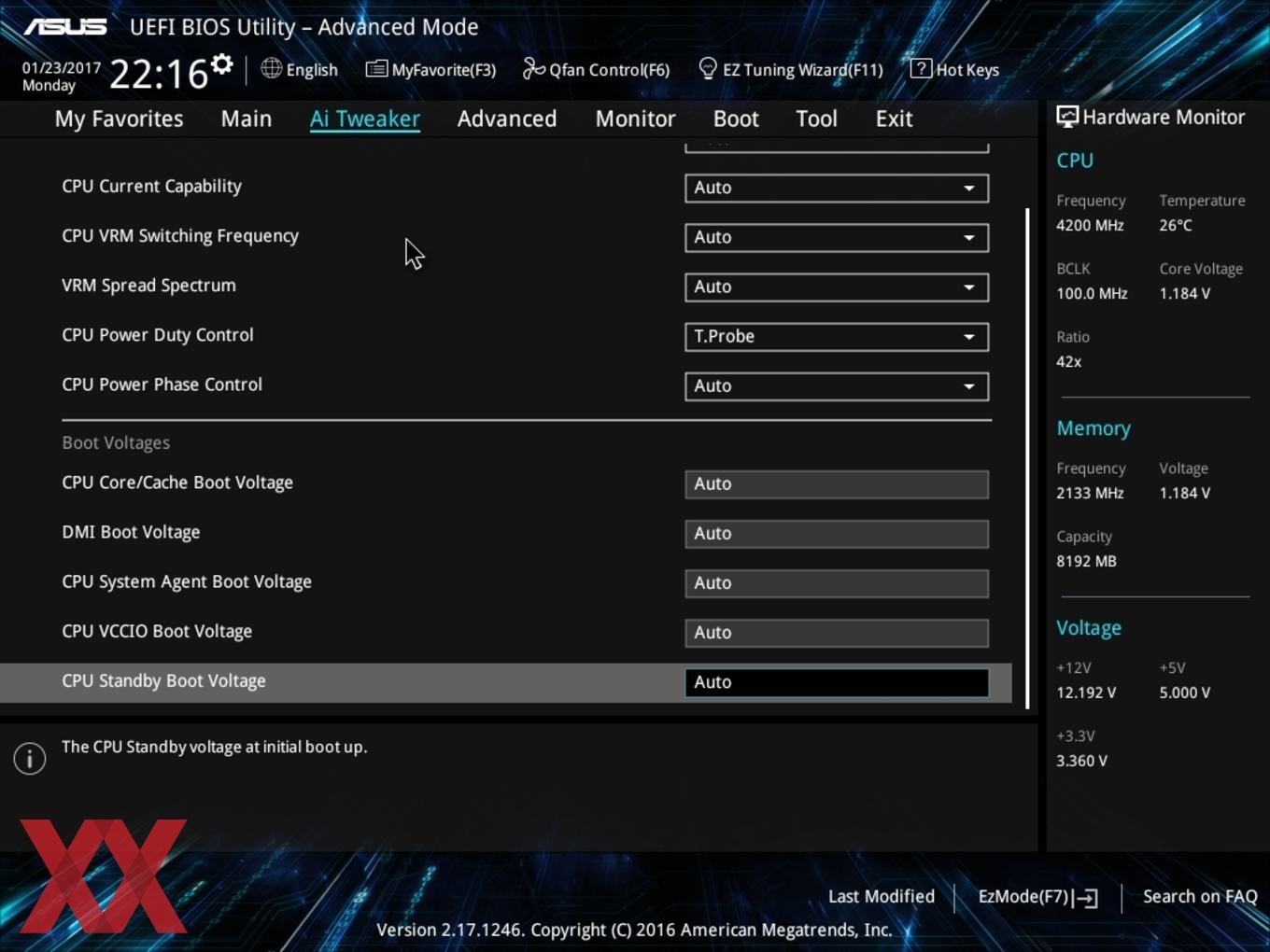Image resolution: width=1270 pixels, height=952 pixels.
Task: Switch to My Favorites tab
Action: 119,119
